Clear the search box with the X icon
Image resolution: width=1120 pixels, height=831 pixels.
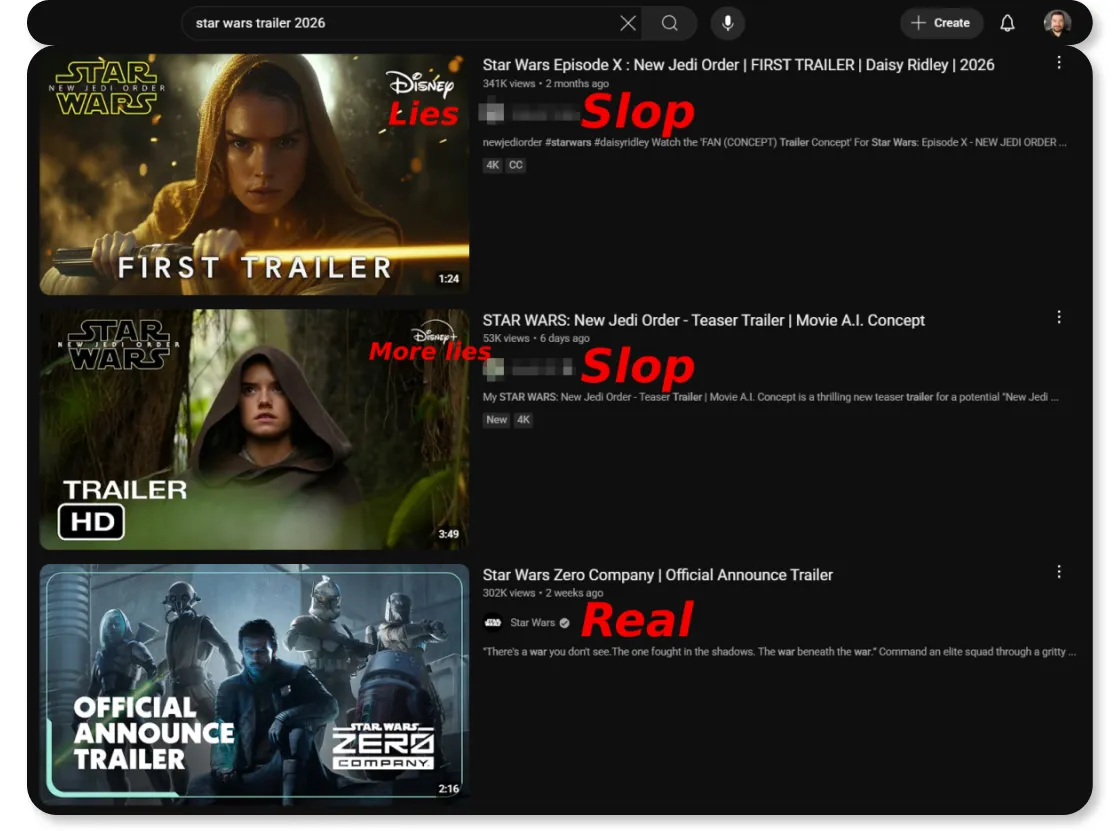coord(628,24)
